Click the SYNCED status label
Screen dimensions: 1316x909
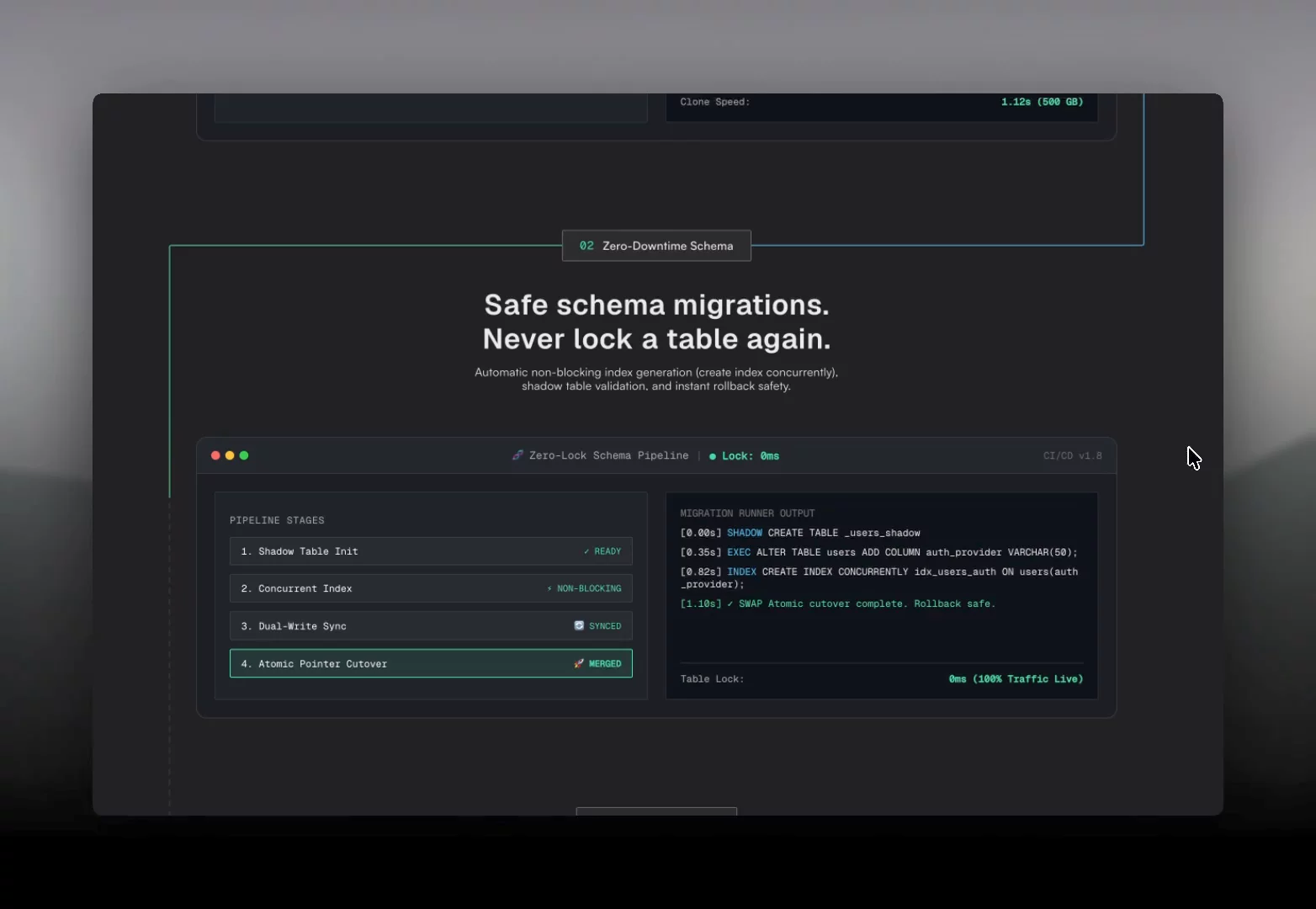pos(605,626)
